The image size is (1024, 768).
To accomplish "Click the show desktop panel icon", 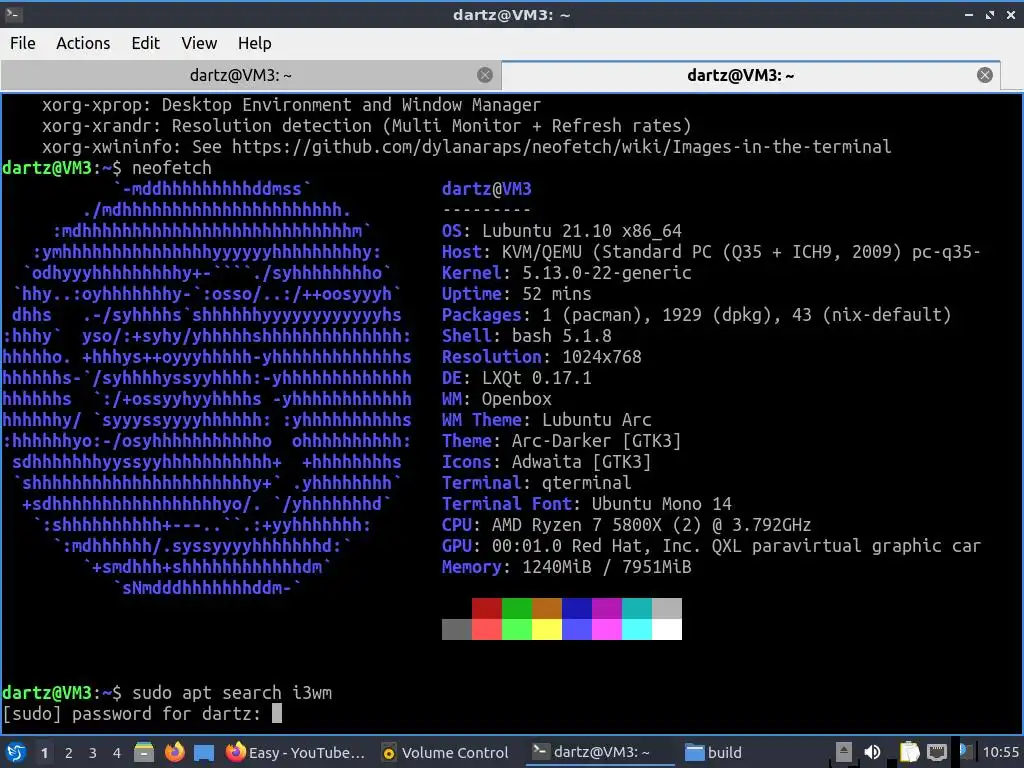I will click(204, 752).
